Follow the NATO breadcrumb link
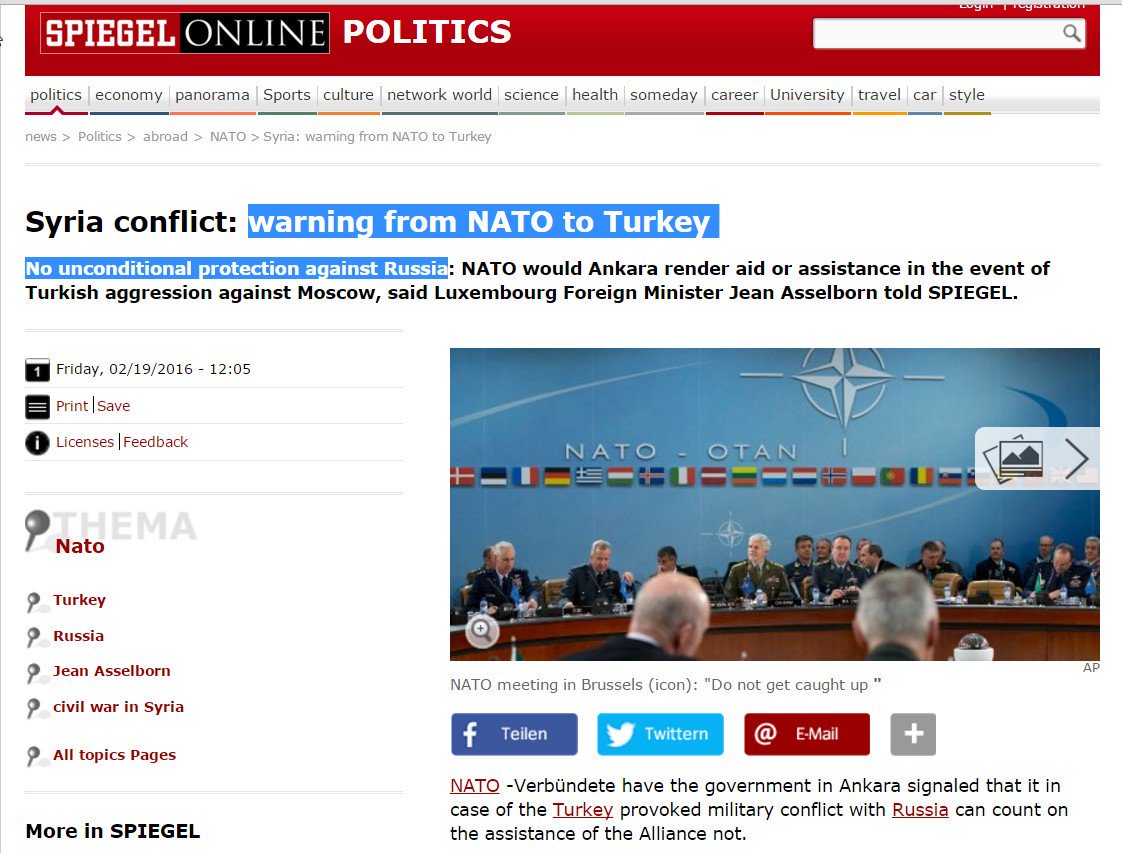Image resolution: width=1122 pixels, height=853 pixels. tap(228, 137)
